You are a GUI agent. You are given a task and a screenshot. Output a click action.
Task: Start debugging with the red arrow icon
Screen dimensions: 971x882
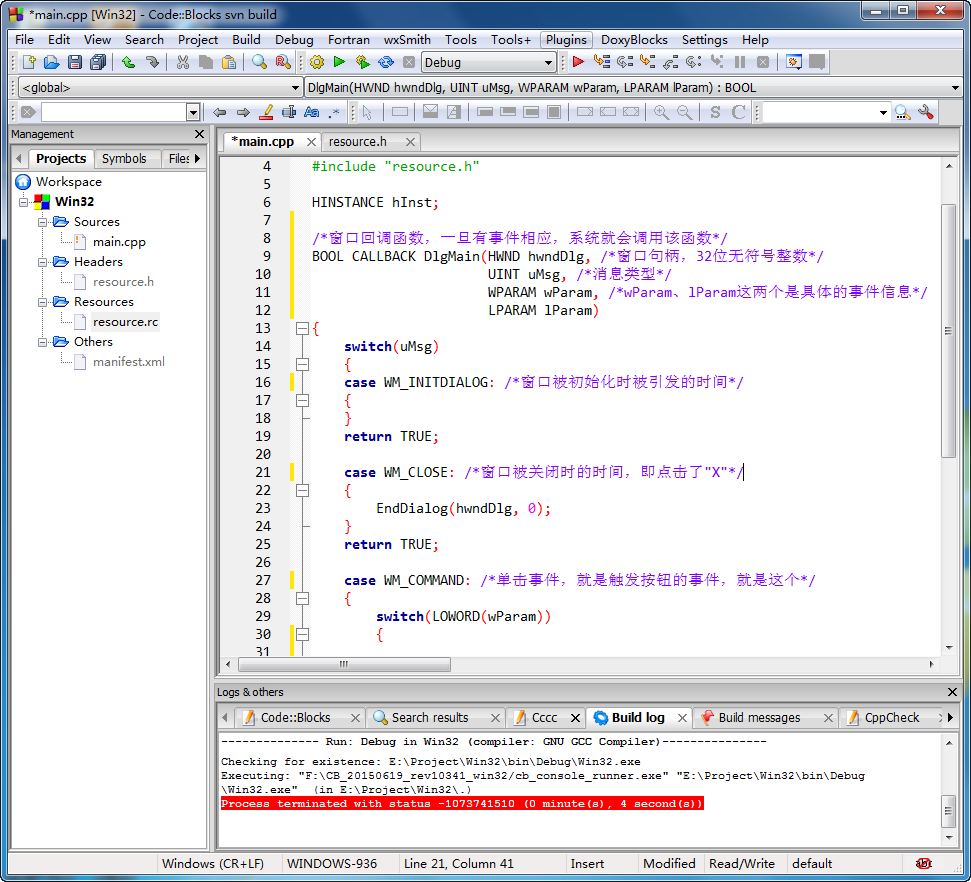click(578, 62)
